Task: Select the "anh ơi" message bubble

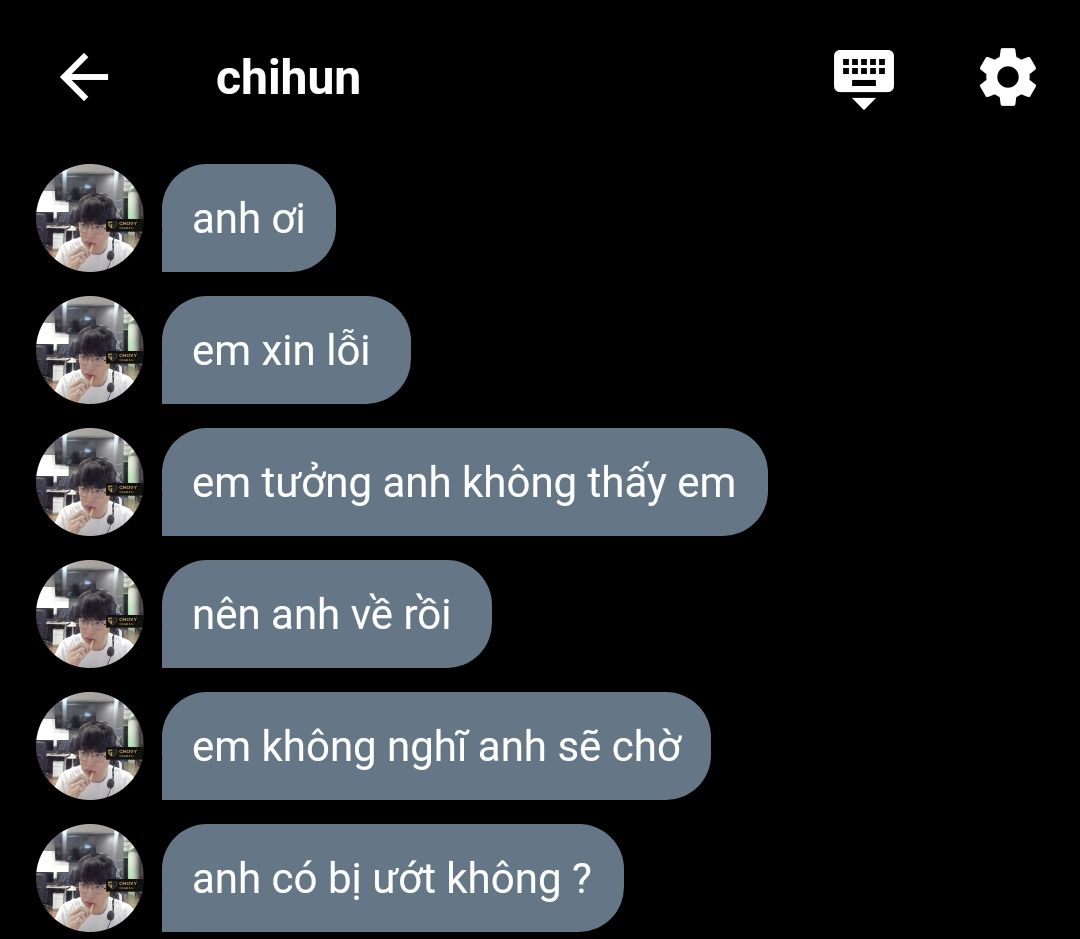Action: click(249, 218)
